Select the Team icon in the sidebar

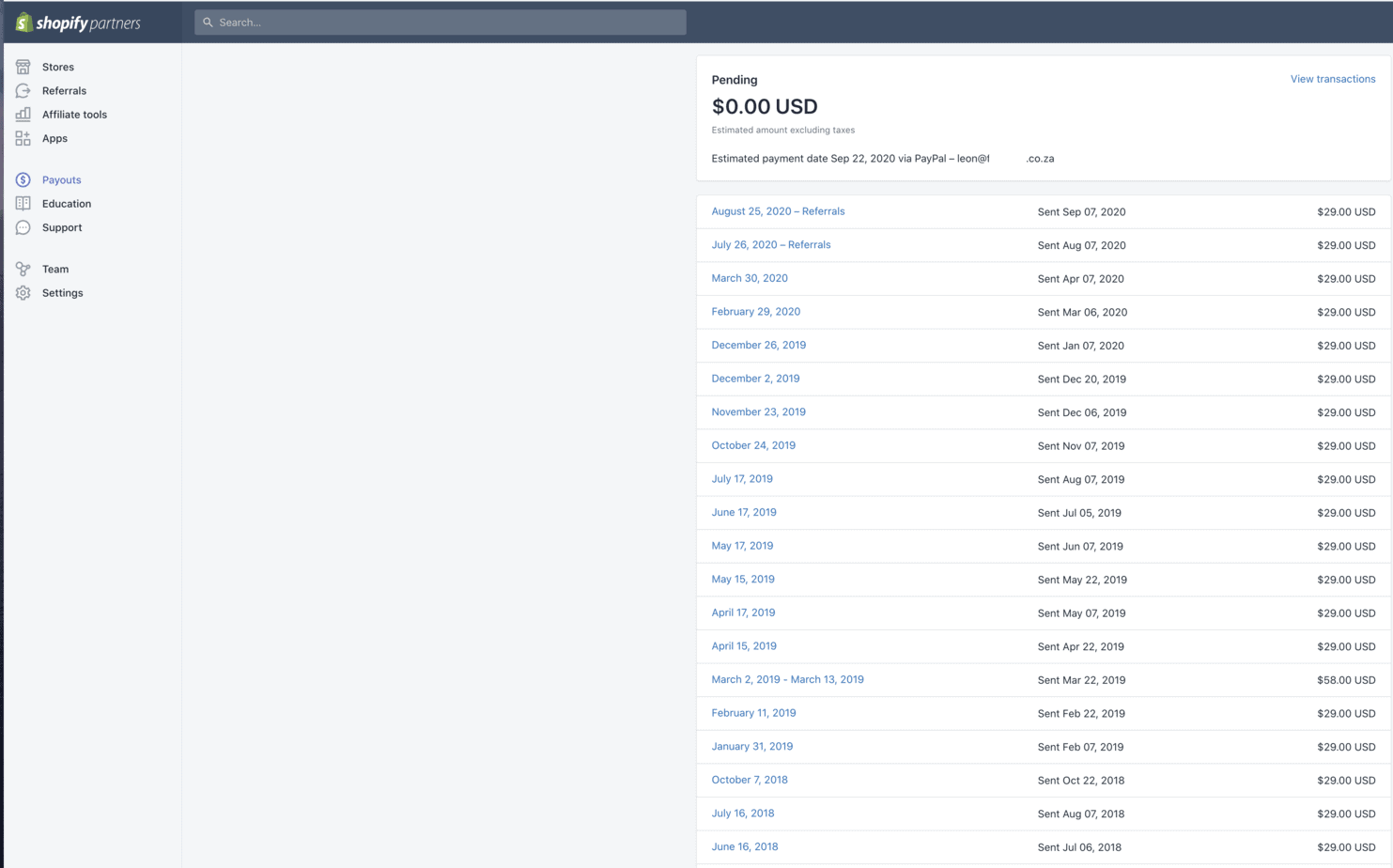pyautogui.click(x=23, y=269)
